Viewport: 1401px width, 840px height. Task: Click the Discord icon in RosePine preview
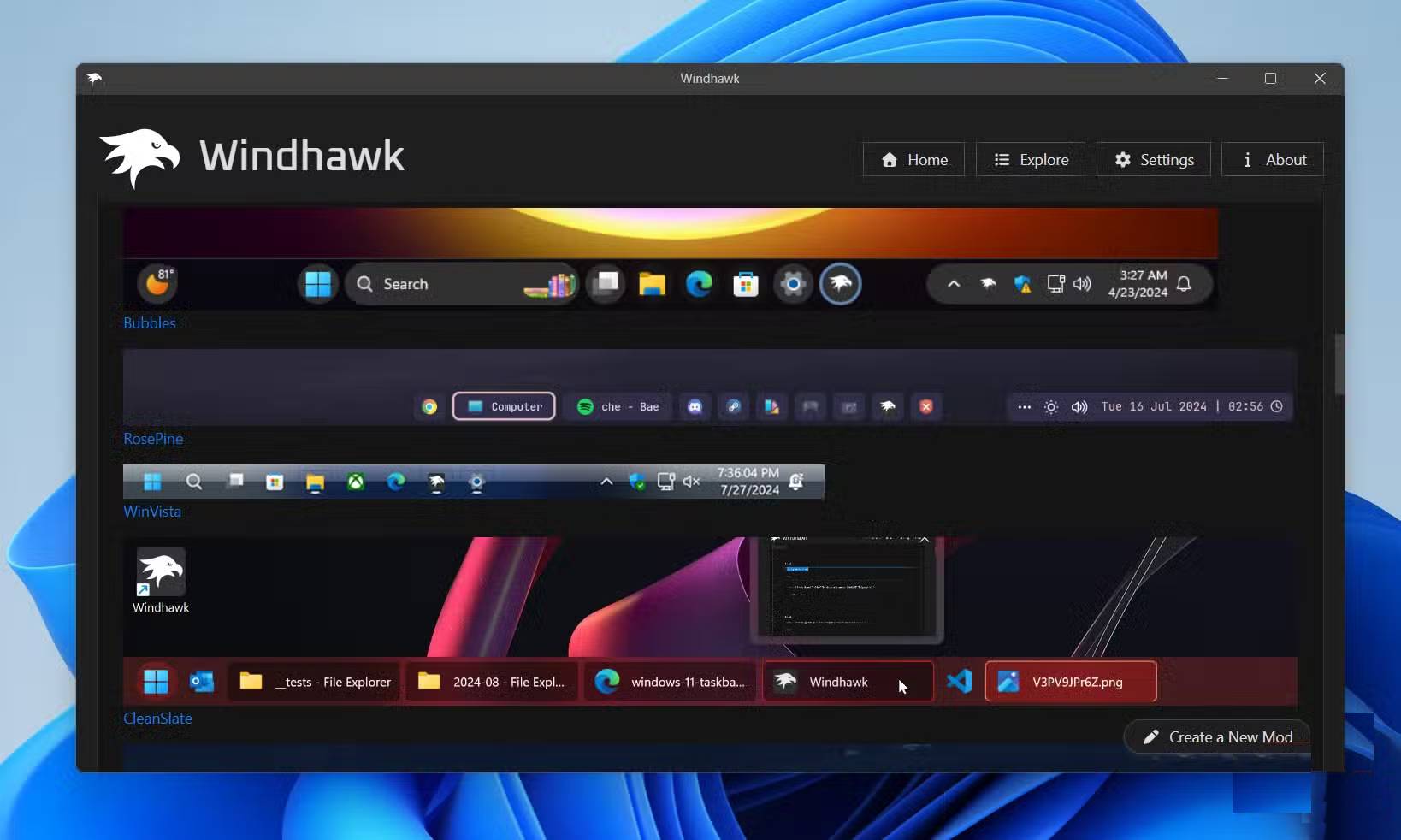(x=695, y=406)
